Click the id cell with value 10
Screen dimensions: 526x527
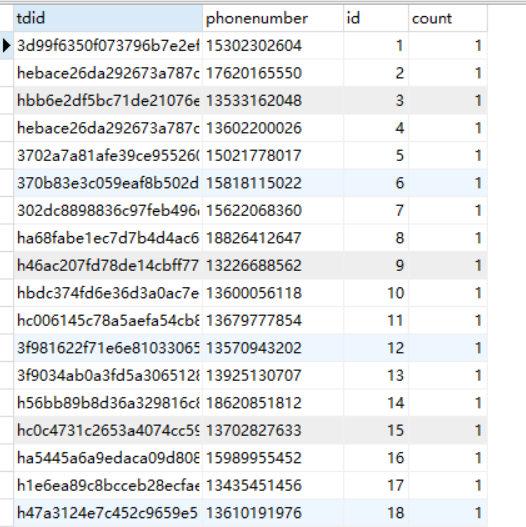pos(376,293)
